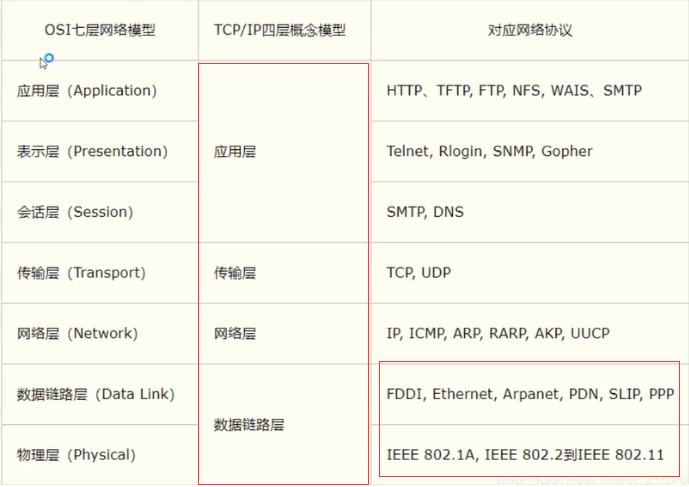
Task: Click 数据链路层 in the TCP/IP model column
Action: click(x=249, y=424)
